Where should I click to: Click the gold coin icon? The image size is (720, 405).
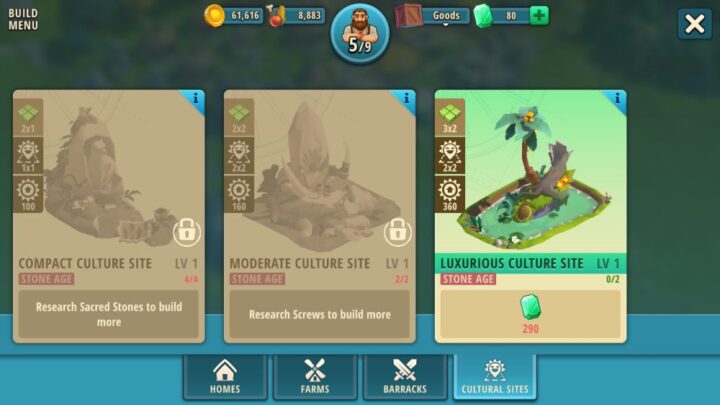(214, 15)
